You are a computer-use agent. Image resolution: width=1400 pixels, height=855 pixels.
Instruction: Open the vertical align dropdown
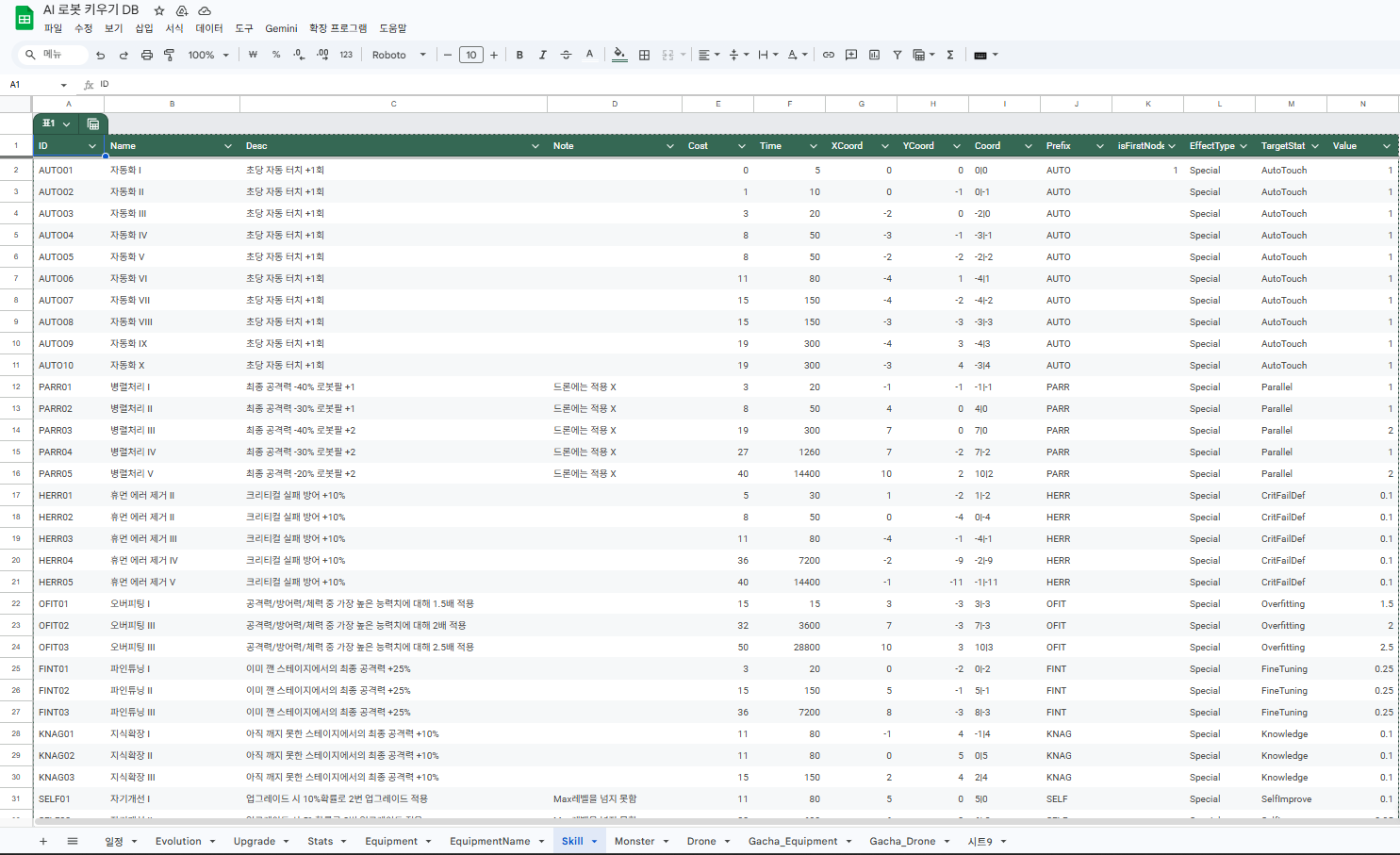pyautogui.click(x=739, y=55)
